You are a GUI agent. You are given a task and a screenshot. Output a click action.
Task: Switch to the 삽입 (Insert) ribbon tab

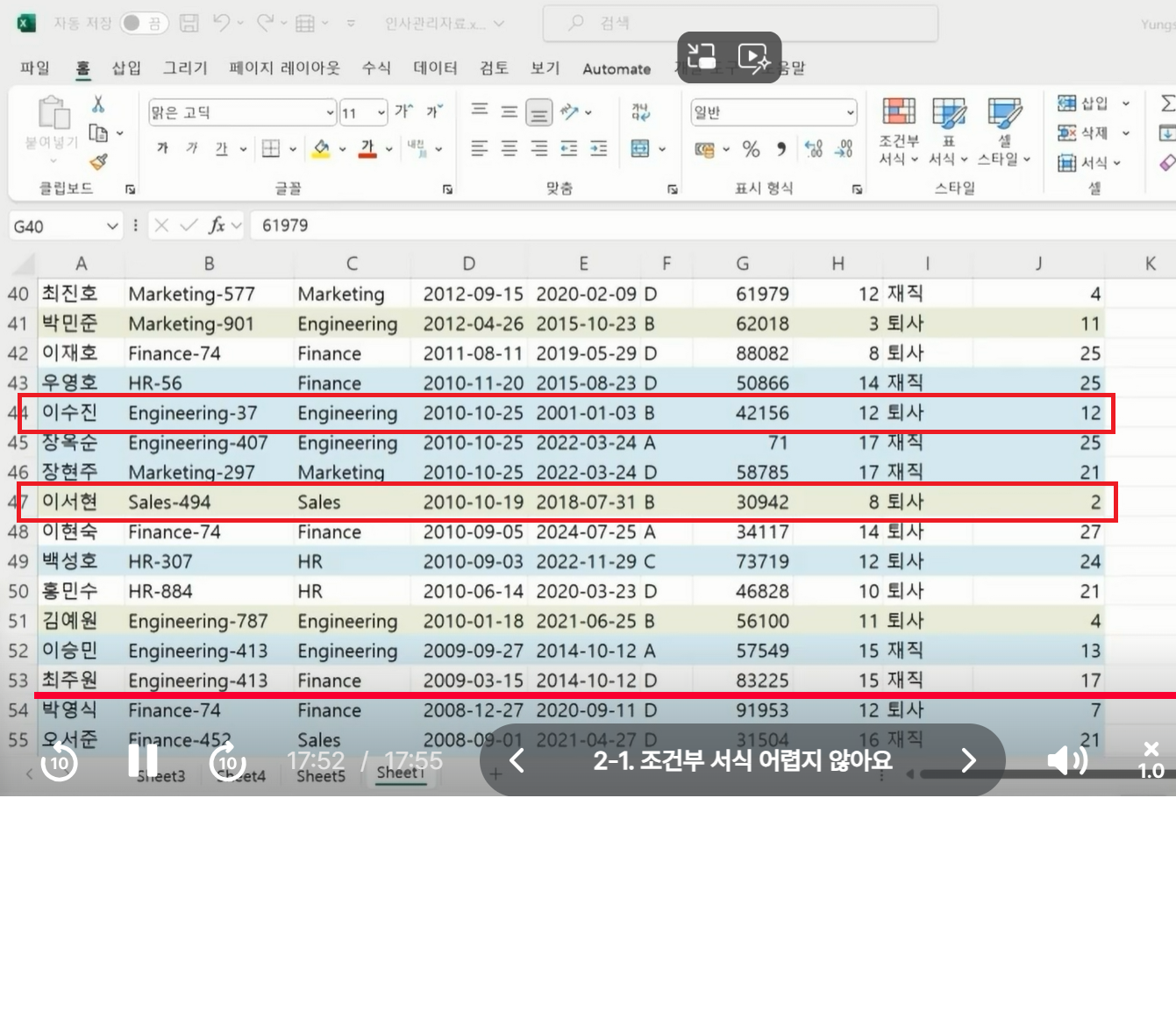point(126,68)
